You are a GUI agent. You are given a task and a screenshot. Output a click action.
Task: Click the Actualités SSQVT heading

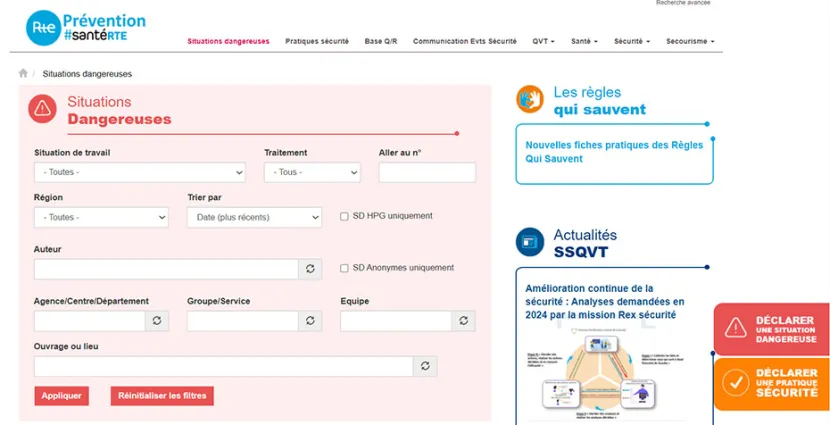coord(585,243)
